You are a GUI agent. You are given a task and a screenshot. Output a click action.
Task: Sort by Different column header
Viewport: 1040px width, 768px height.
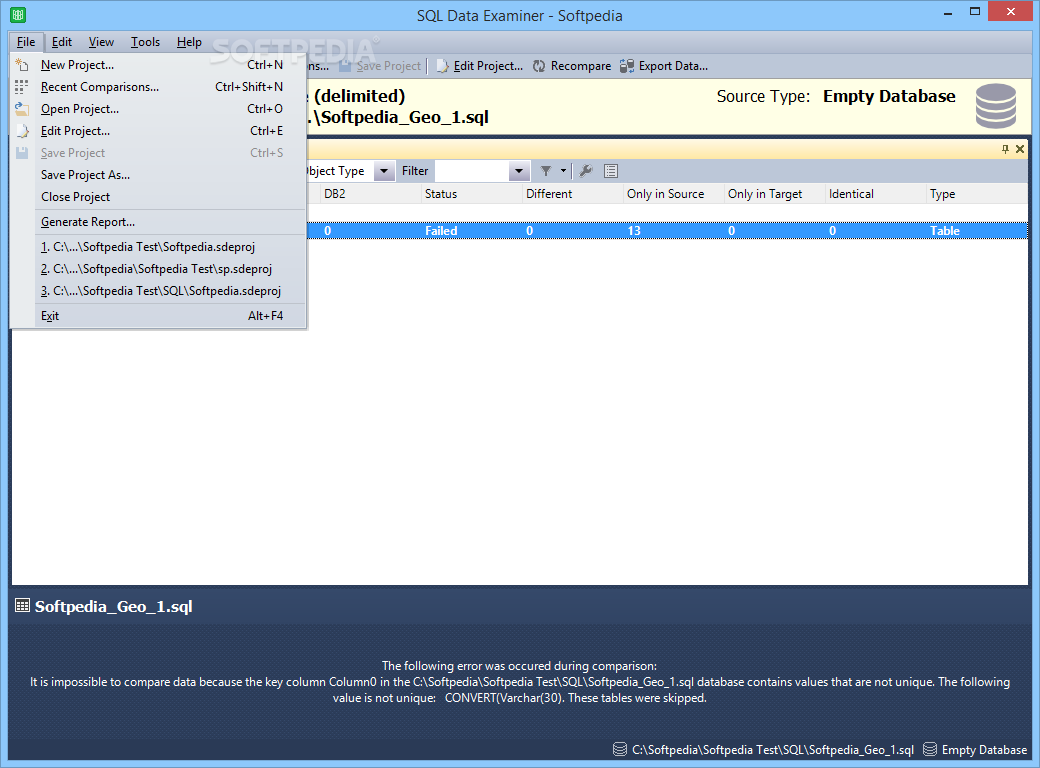coord(573,194)
